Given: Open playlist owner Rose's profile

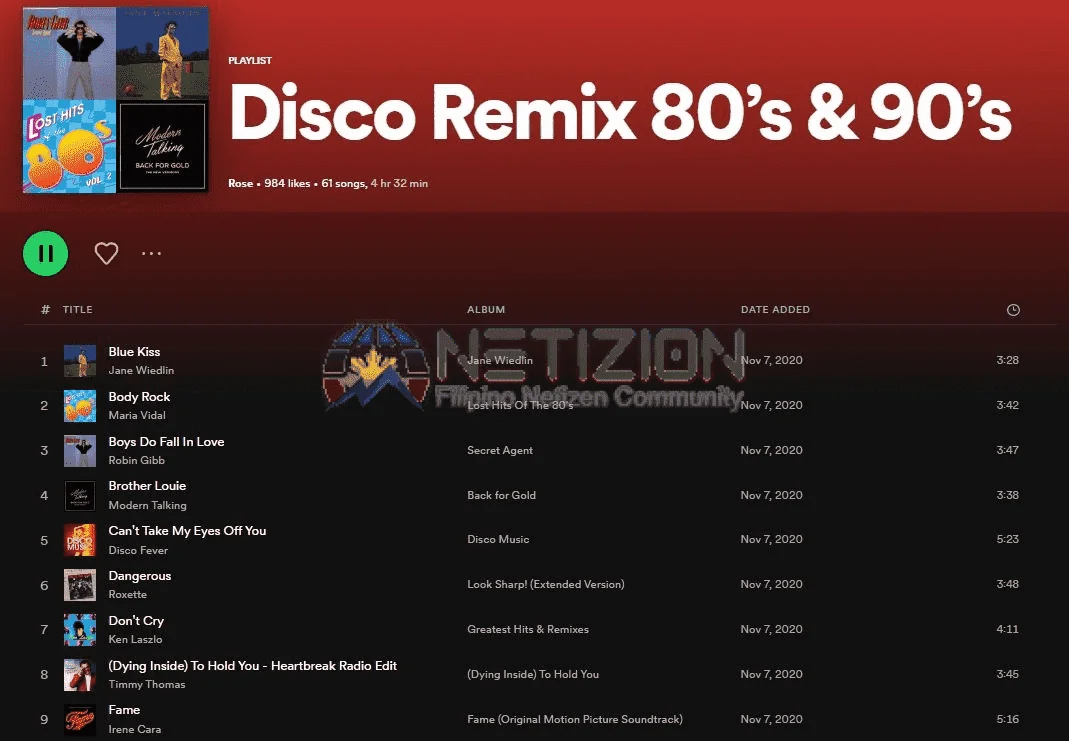Looking at the screenshot, I should [241, 183].
